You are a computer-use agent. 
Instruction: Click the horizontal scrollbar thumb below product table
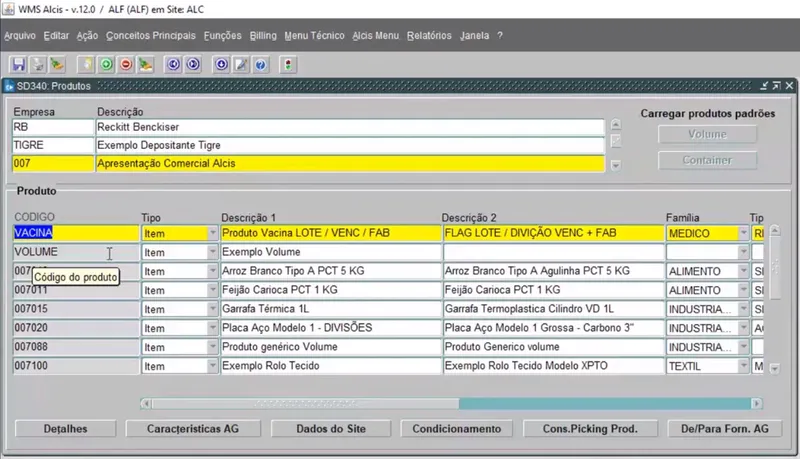(305, 403)
